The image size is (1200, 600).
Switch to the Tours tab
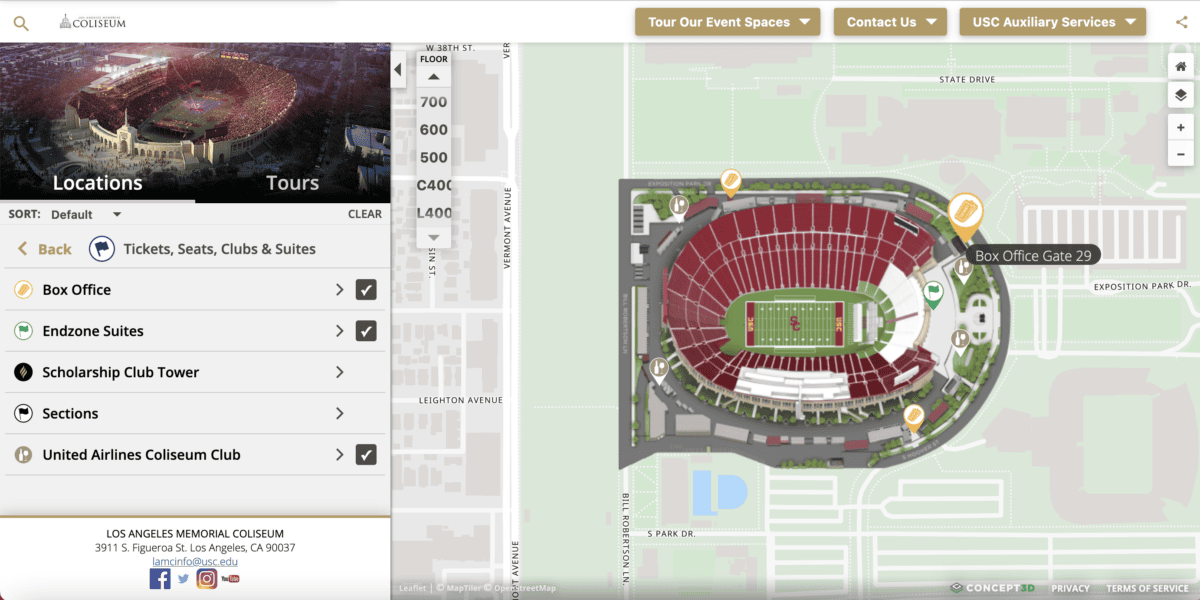[292, 183]
